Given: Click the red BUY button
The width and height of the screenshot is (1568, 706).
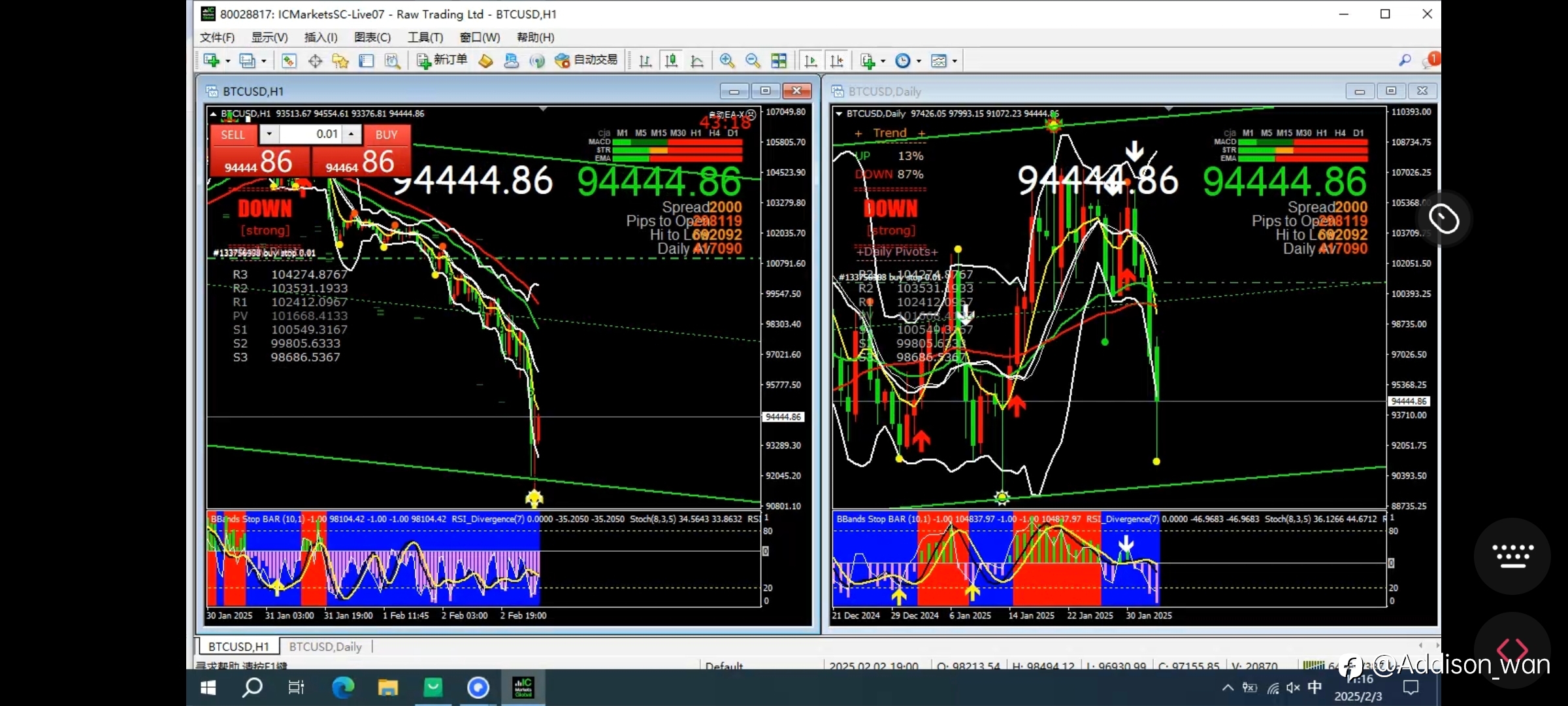Looking at the screenshot, I should click(x=387, y=135).
